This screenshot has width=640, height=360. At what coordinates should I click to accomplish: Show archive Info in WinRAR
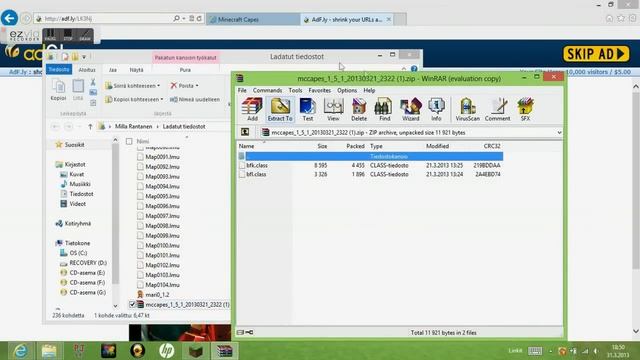436,109
